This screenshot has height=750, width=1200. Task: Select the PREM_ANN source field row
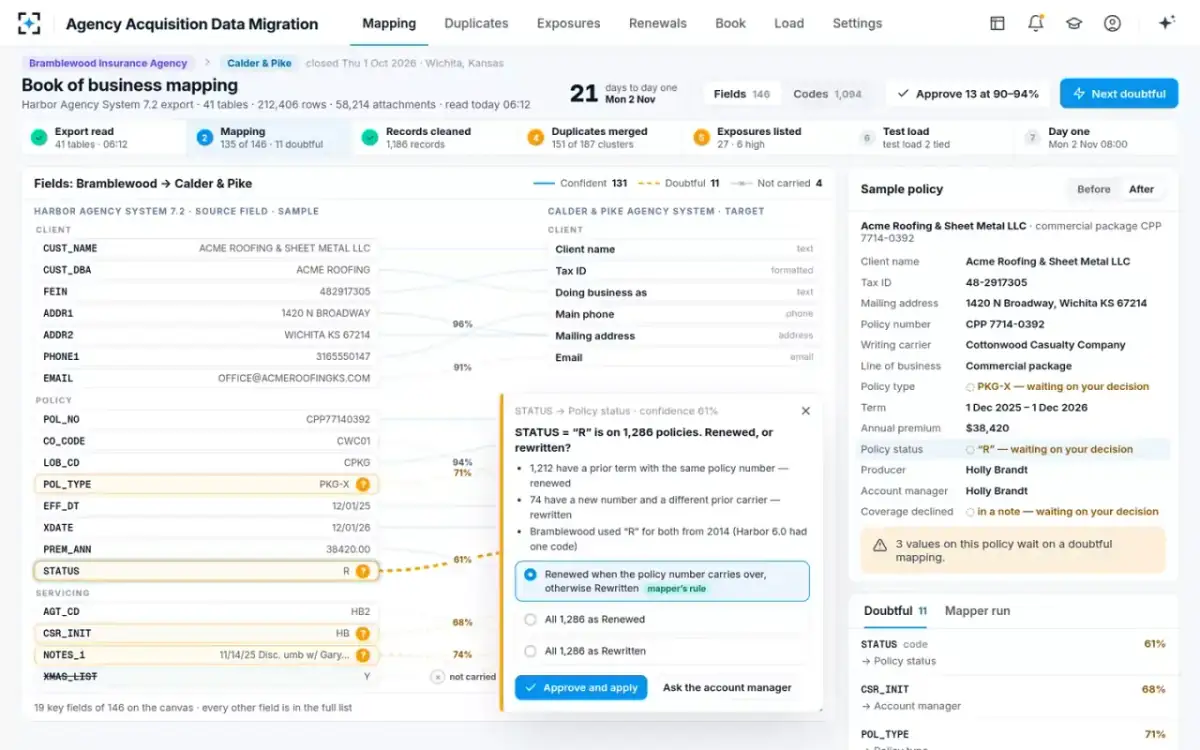206,549
